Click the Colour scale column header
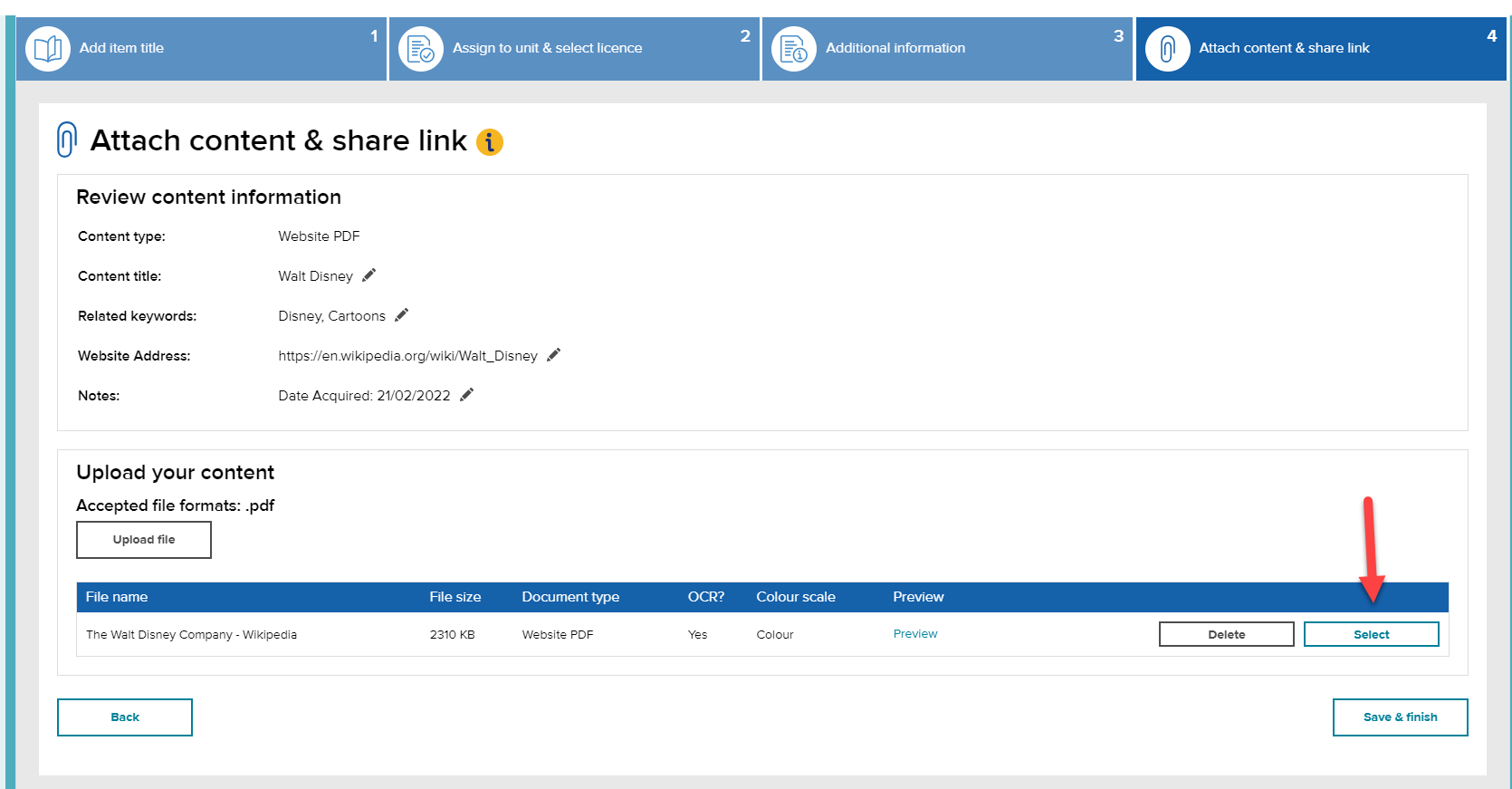Screen dimensions: 1512x789 [796, 597]
